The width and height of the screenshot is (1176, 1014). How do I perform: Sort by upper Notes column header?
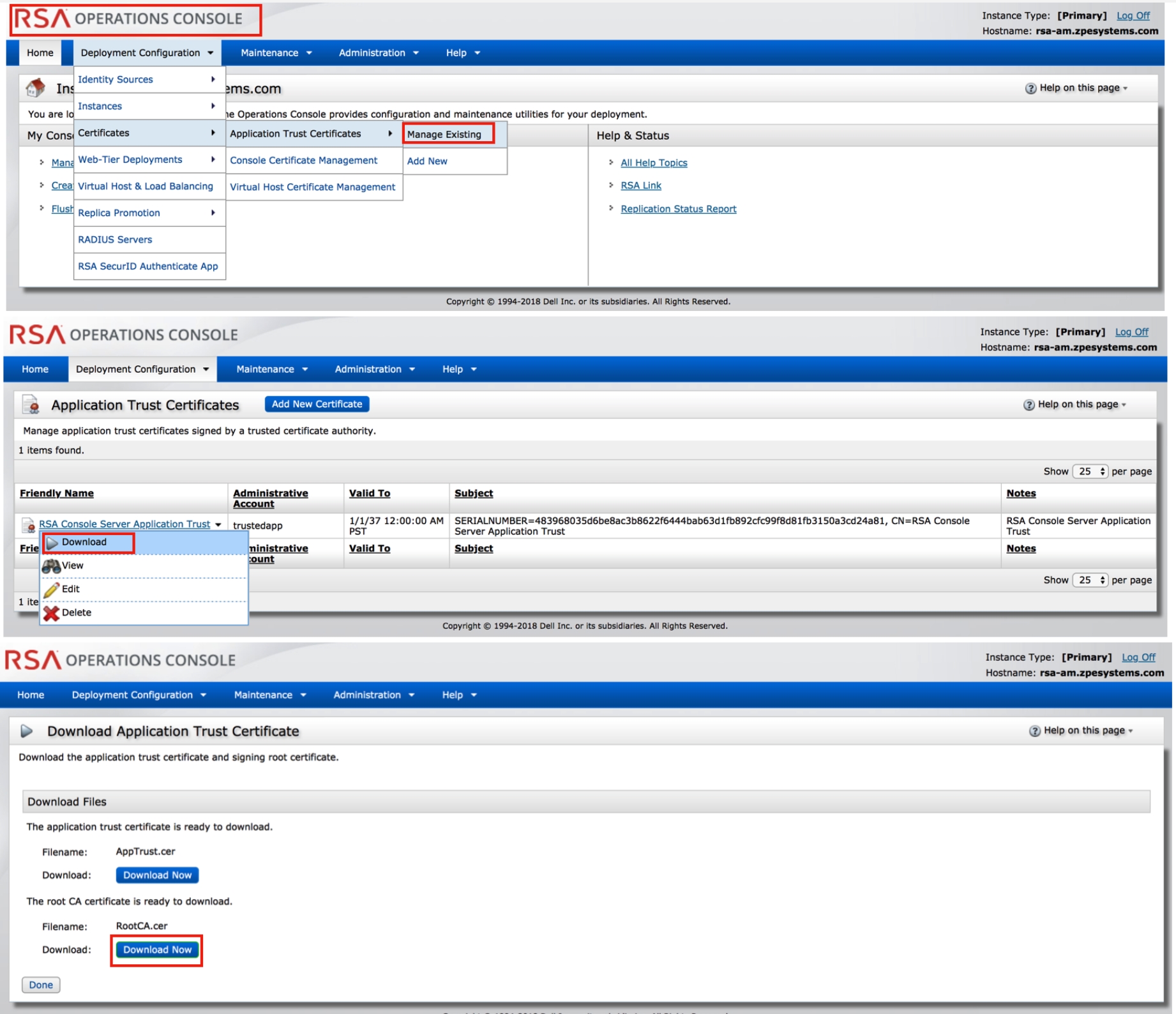pos(1021,494)
